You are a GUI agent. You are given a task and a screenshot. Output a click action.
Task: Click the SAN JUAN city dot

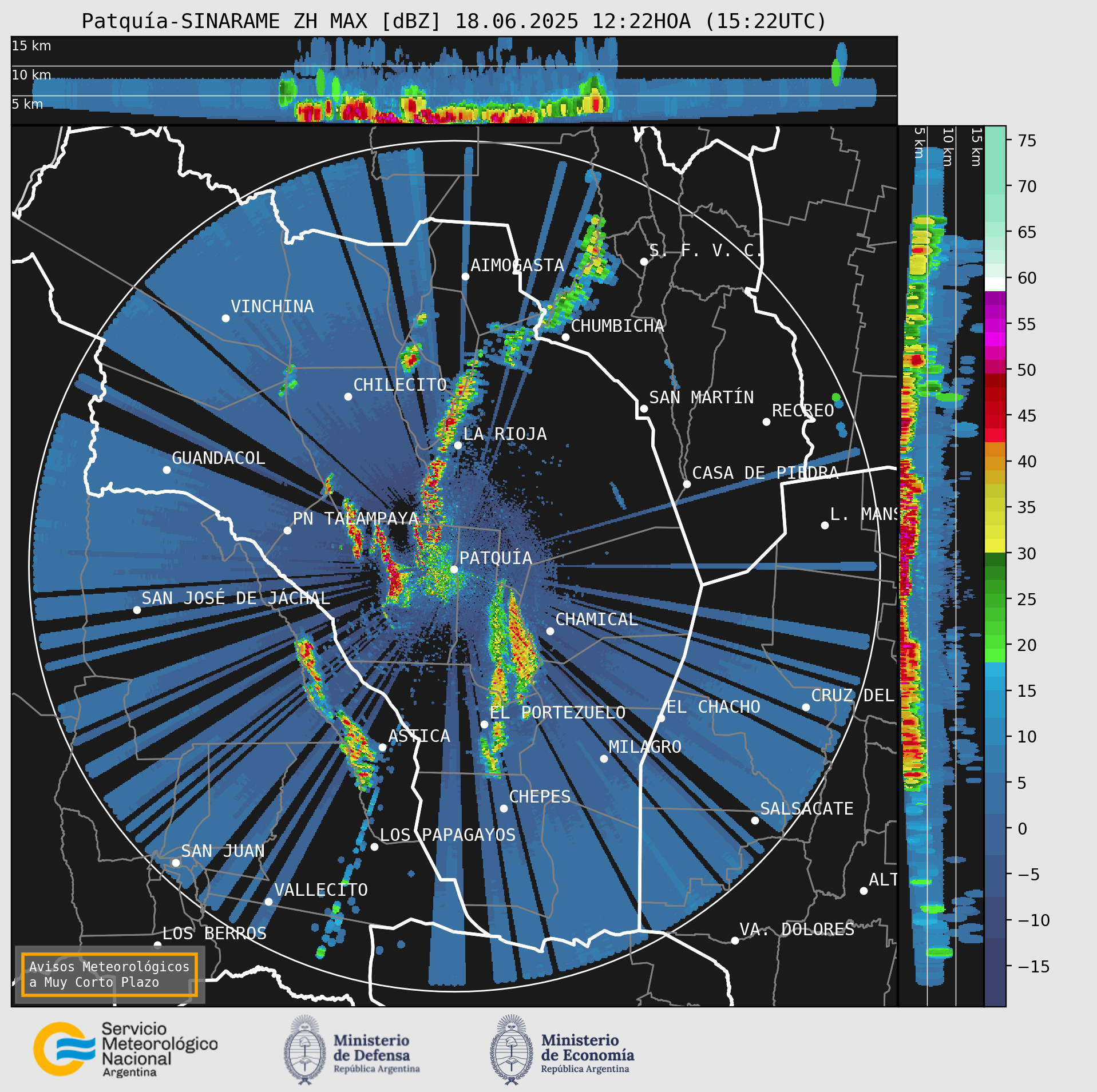[176, 863]
